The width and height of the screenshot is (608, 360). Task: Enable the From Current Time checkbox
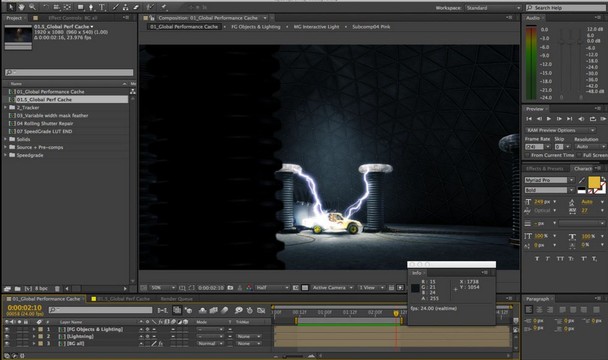coord(527,155)
